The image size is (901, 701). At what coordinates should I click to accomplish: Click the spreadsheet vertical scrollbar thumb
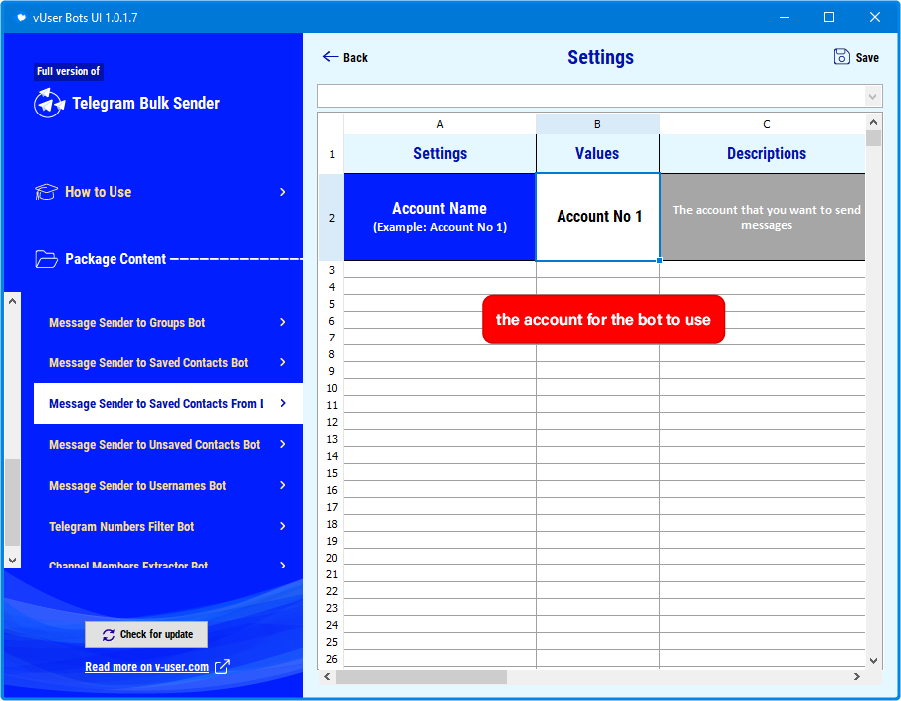coord(873,138)
